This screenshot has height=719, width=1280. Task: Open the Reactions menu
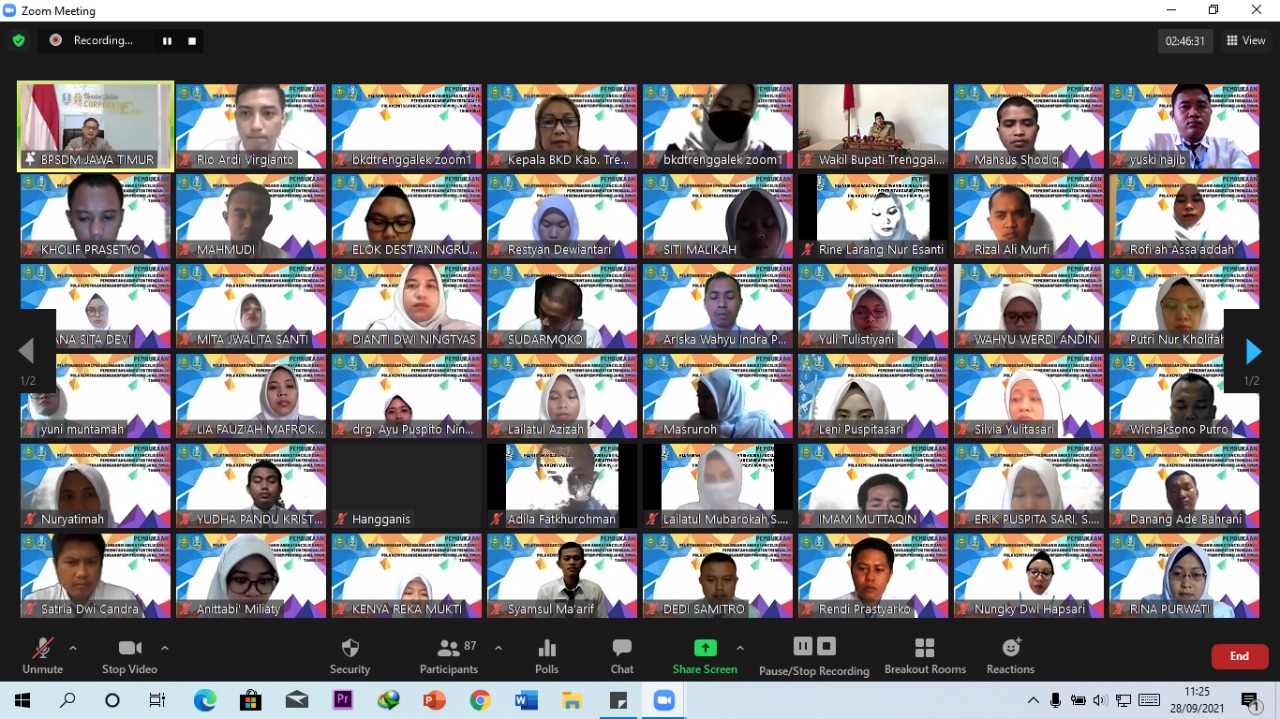coord(1010,655)
